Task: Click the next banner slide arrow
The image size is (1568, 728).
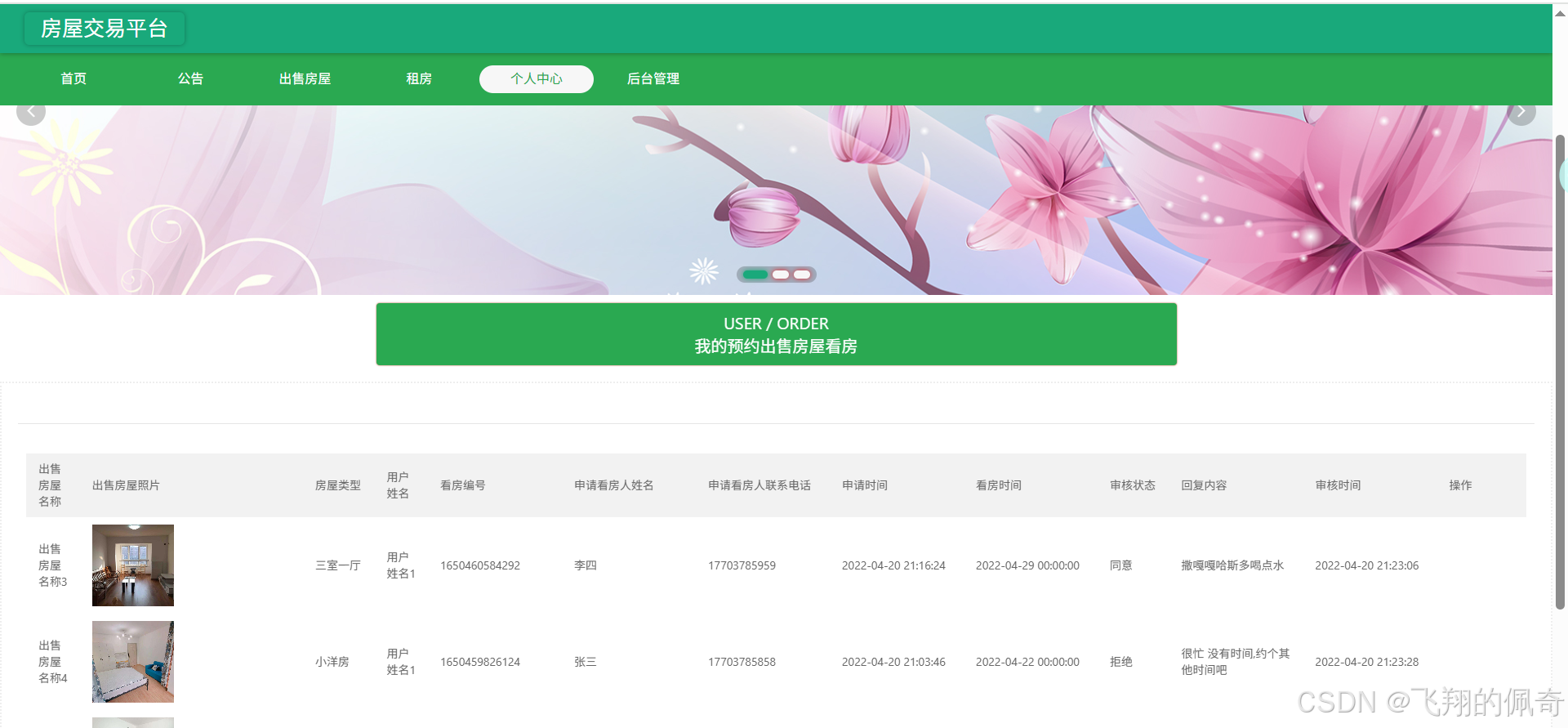Action: click(1521, 111)
